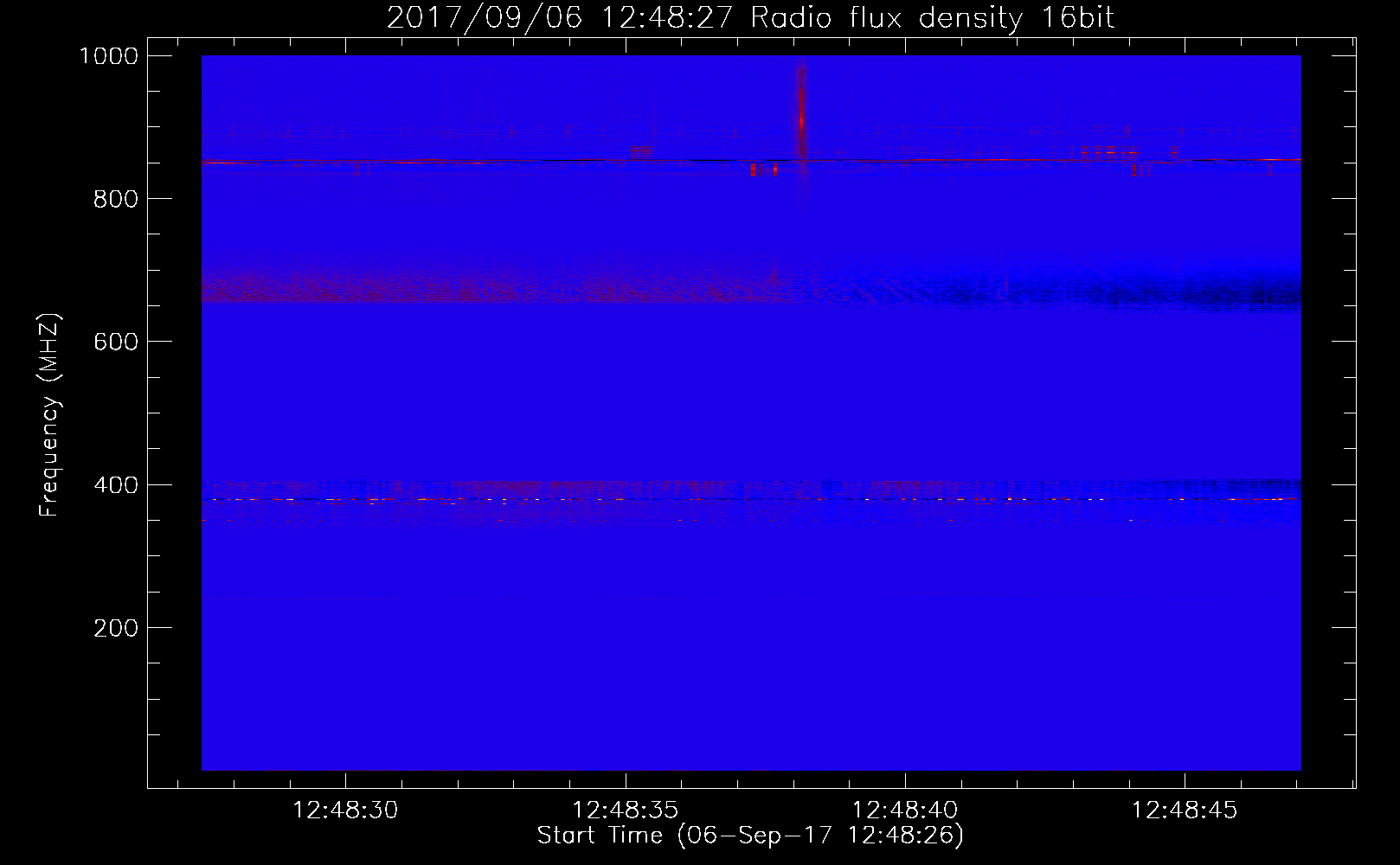Select the '200' frequency axis label
The image size is (1400, 865).
point(116,628)
